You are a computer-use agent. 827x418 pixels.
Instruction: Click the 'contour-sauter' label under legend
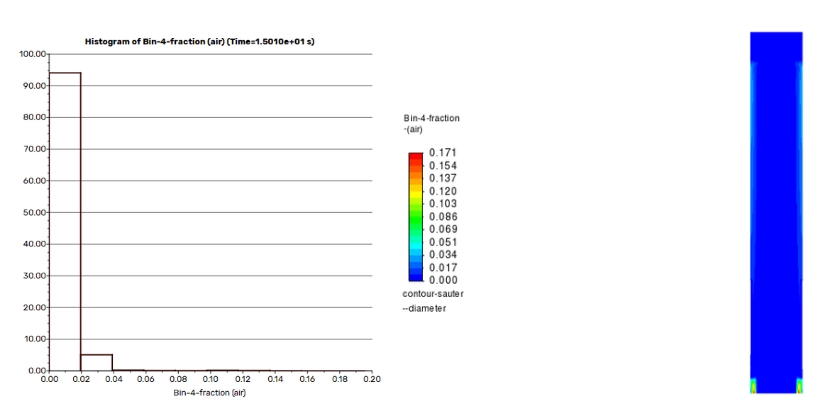(x=433, y=294)
